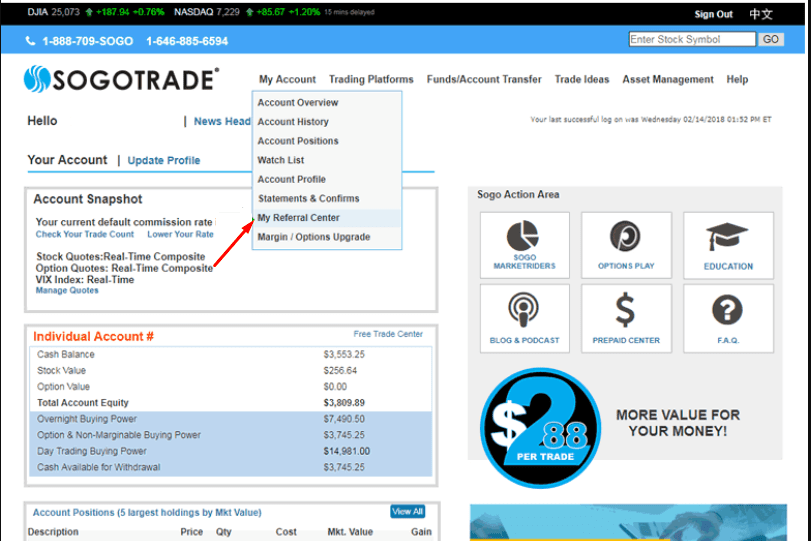Select Margin / Options Upgrade from dropdown
Image resolution: width=811 pixels, height=541 pixels.
point(326,237)
